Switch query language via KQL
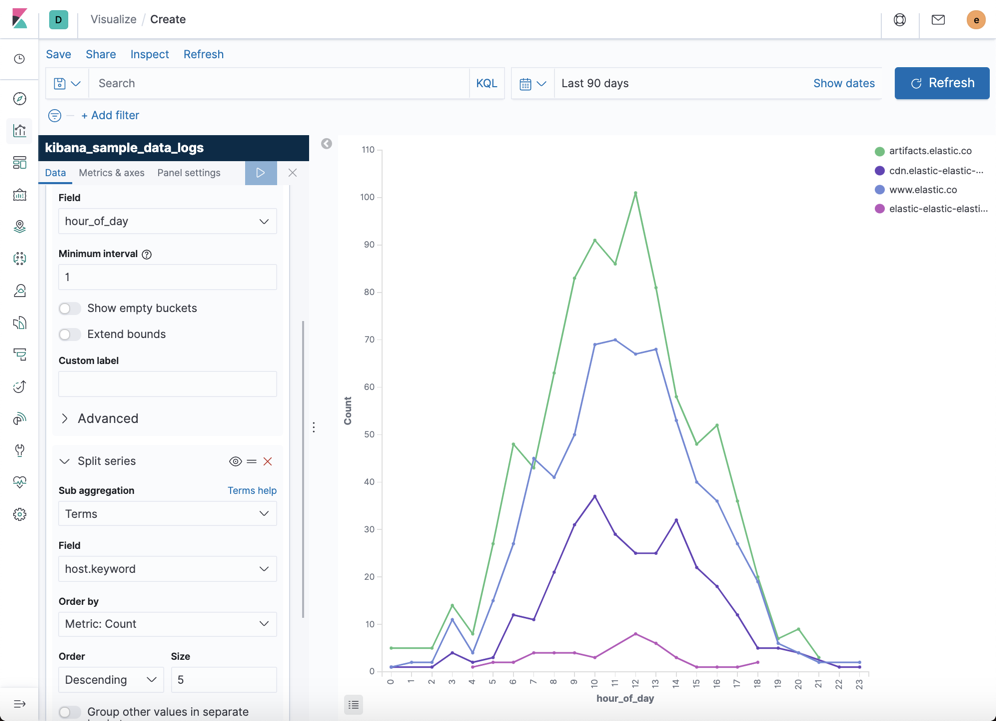Screen dimensions: 996x721 [487, 83]
